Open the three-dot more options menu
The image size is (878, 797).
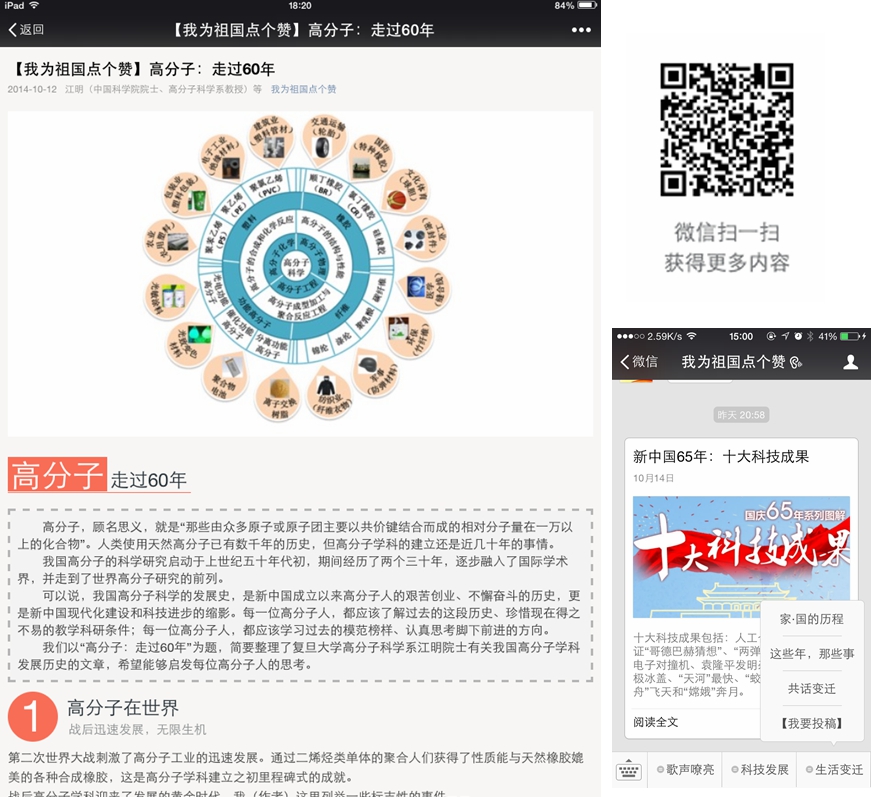pyautogui.click(x=581, y=30)
